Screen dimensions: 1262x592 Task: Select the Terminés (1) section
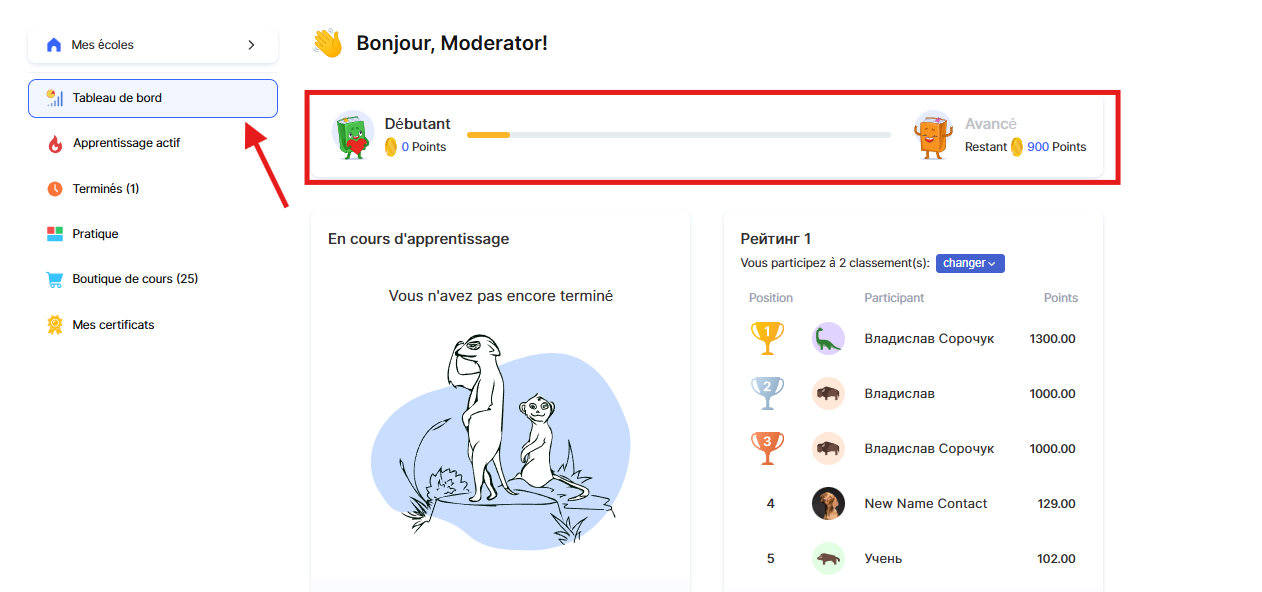click(105, 189)
